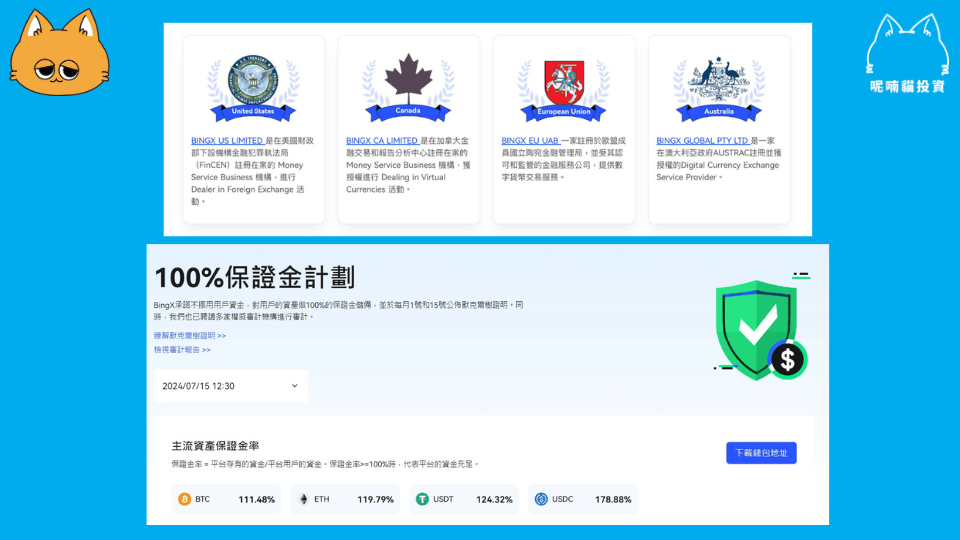Click the dollar sign coin on shield
The image size is (960, 540).
pos(787,359)
